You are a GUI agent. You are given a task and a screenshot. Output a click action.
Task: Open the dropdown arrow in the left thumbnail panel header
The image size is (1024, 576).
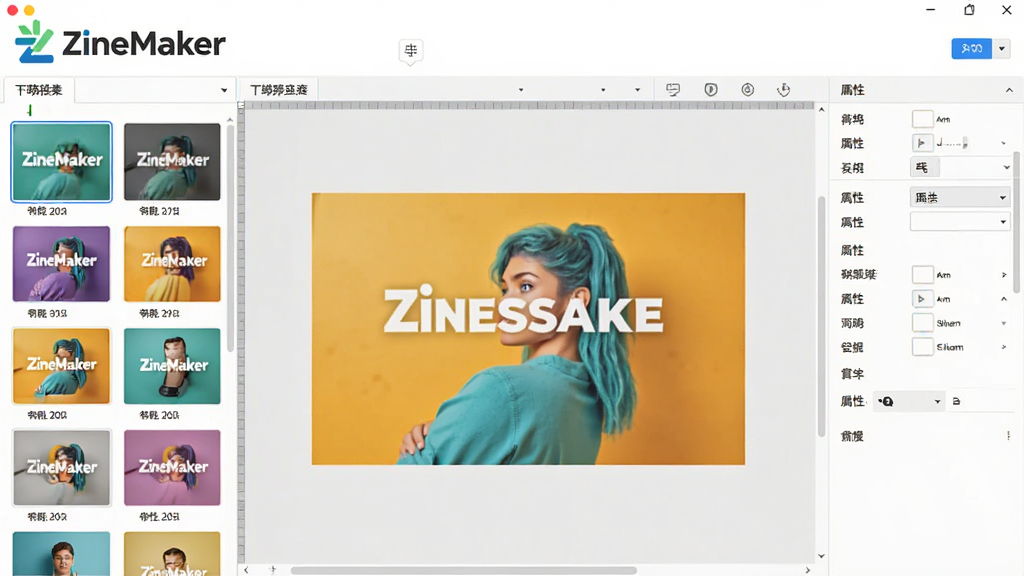coord(224,90)
